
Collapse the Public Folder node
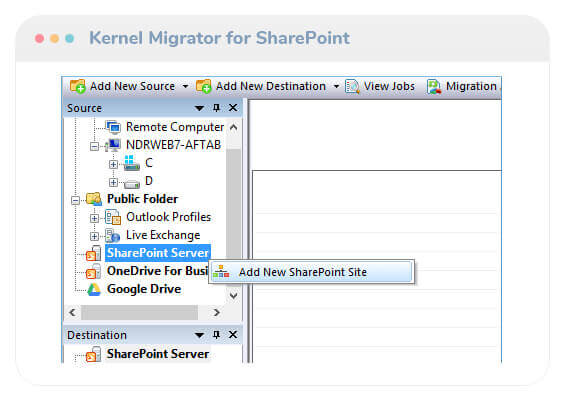tap(75, 200)
